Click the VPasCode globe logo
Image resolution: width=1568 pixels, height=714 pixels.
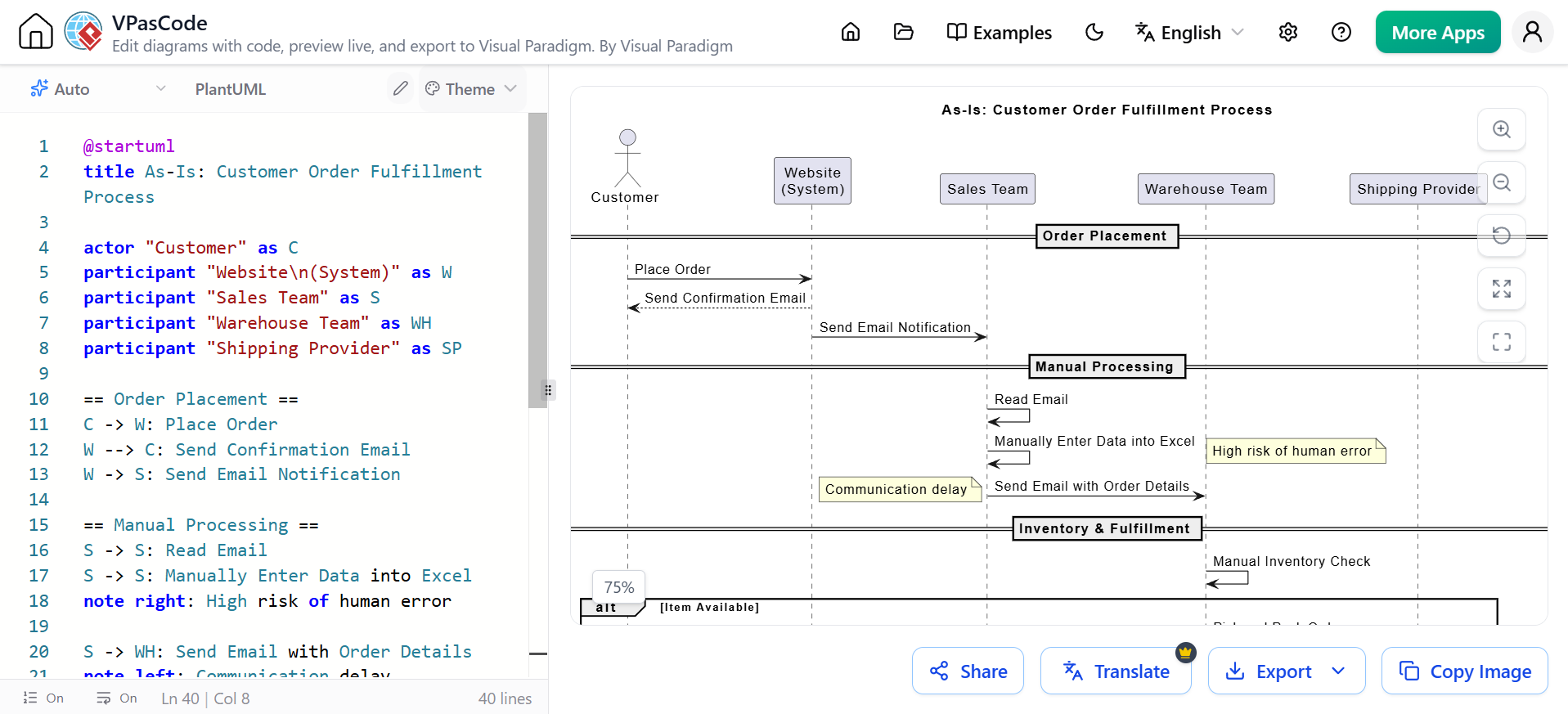point(83,32)
